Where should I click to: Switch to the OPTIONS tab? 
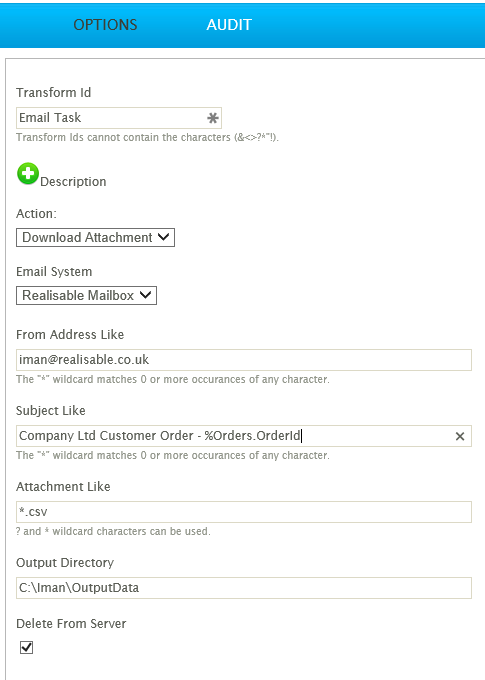click(105, 25)
